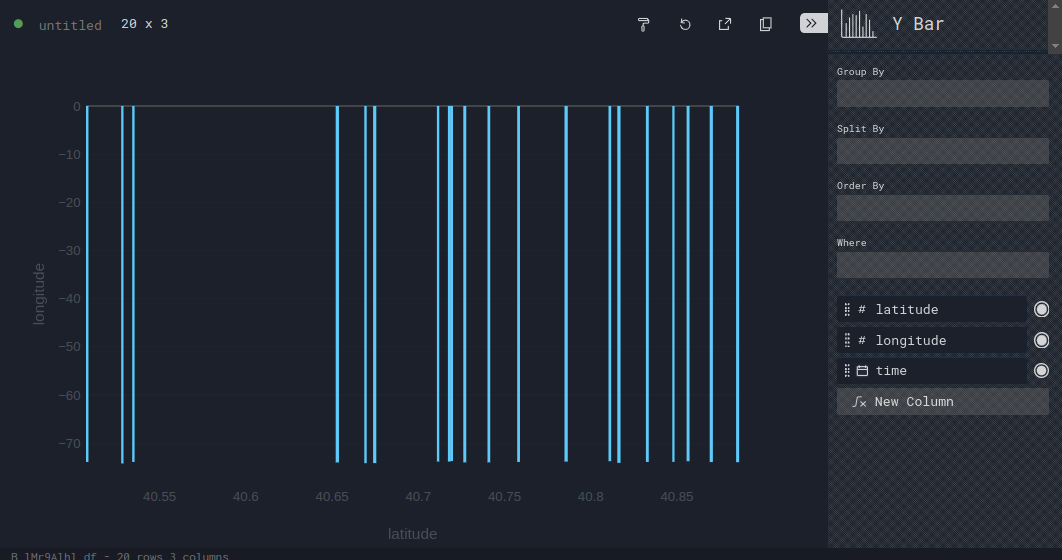Click the Order By input field

pyautogui.click(x=942, y=208)
